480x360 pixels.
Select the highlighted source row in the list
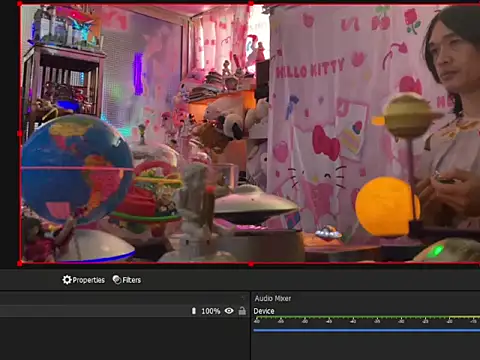(125, 311)
